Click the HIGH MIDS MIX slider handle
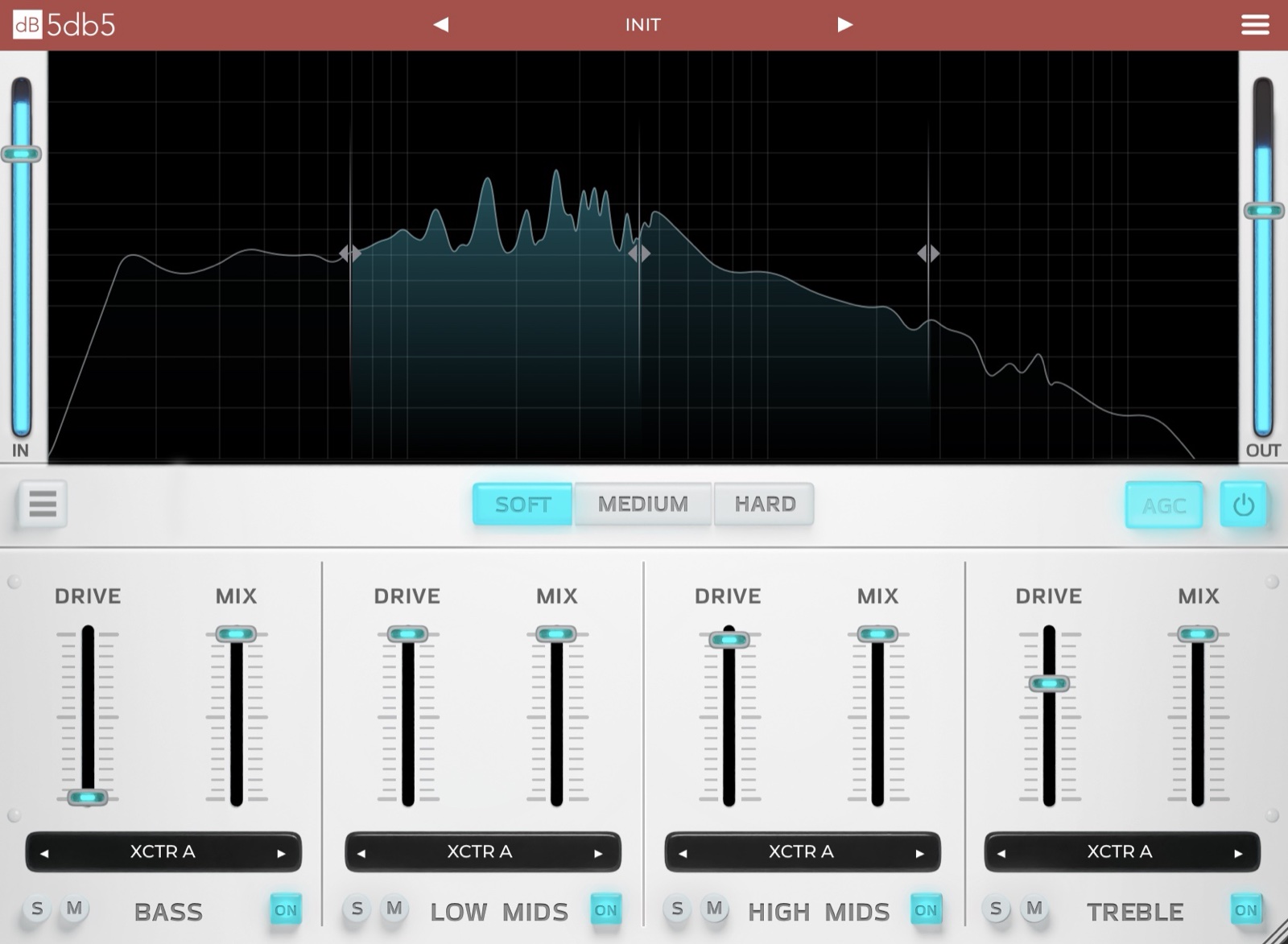Screen dimensions: 1288x944 [877, 634]
